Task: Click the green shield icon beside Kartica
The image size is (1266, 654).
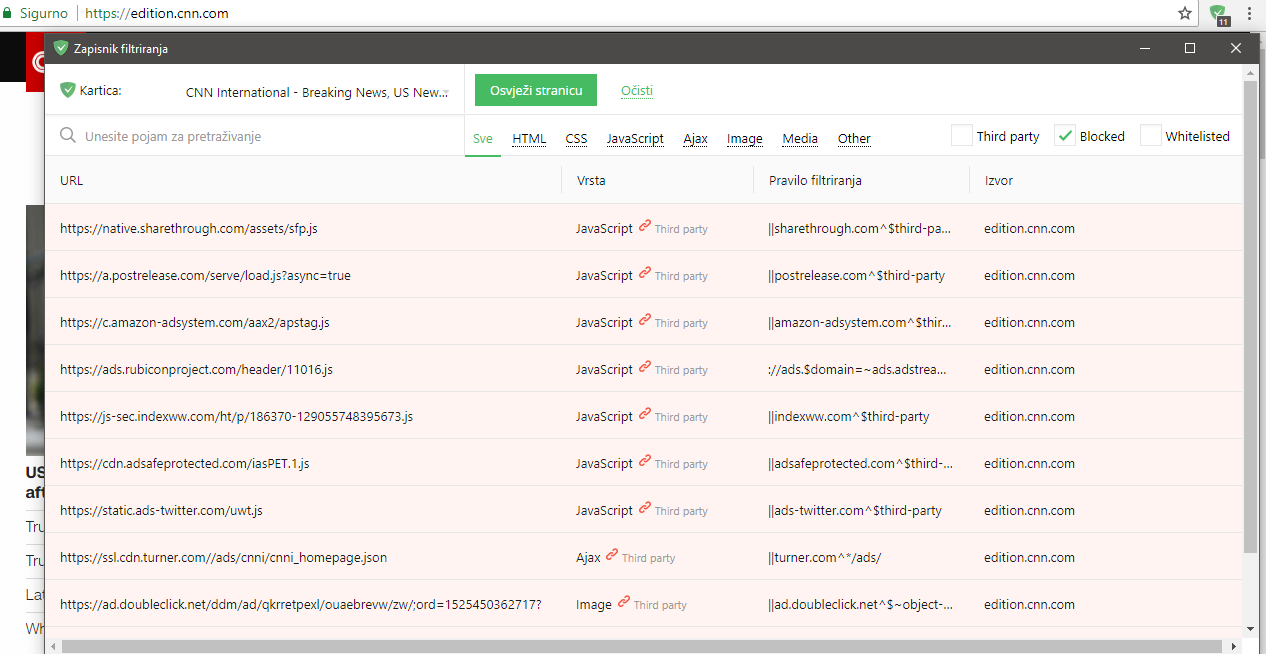Action: (68, 90)
